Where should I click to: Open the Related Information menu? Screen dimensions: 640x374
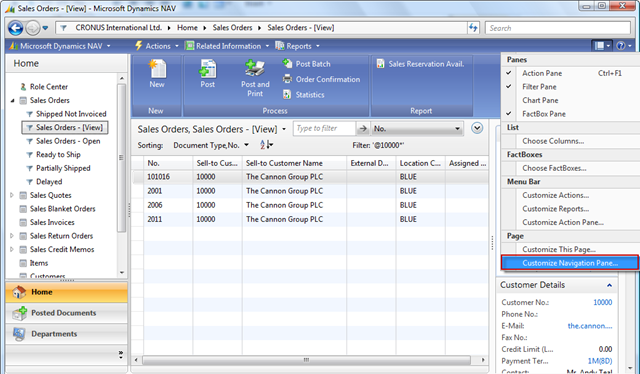point(227,46)
